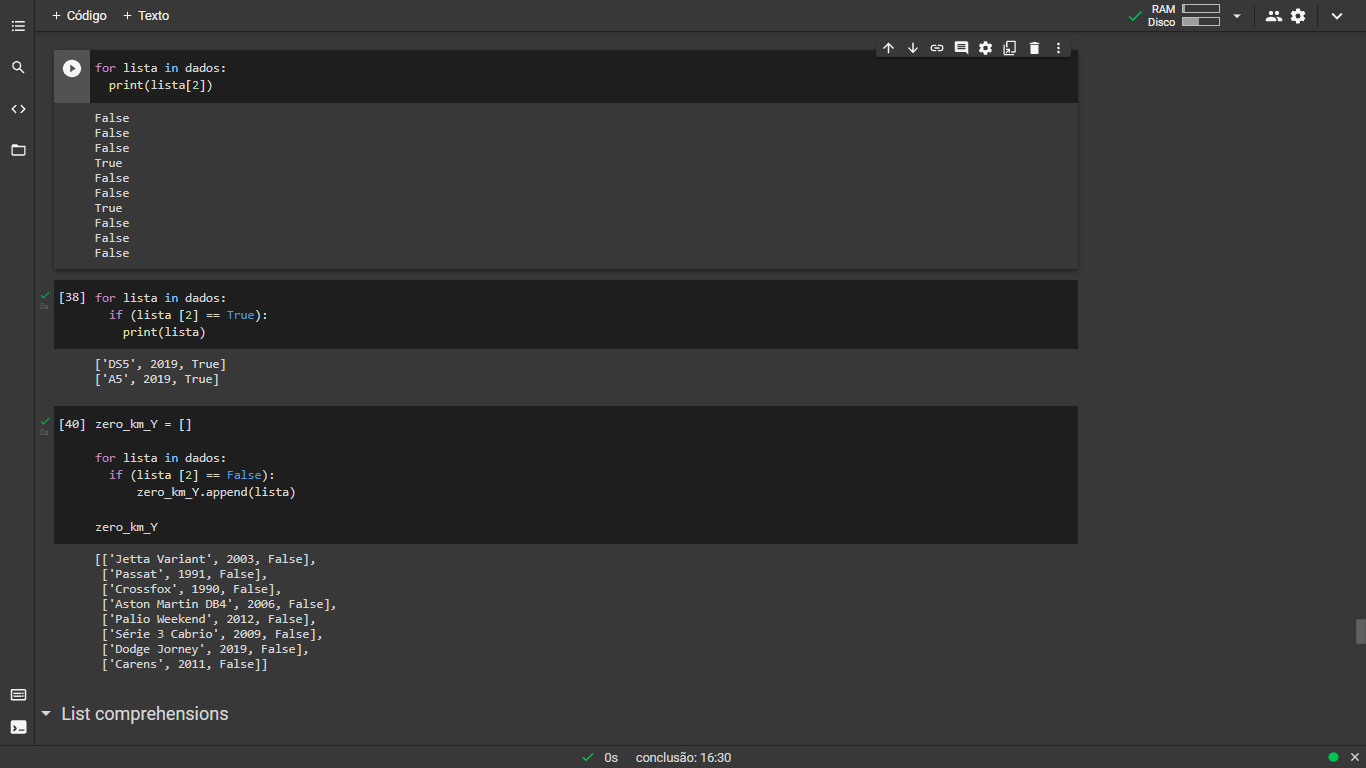Open the terminal panel icon
Screen dimensions: 1366x768
(18, 727)
